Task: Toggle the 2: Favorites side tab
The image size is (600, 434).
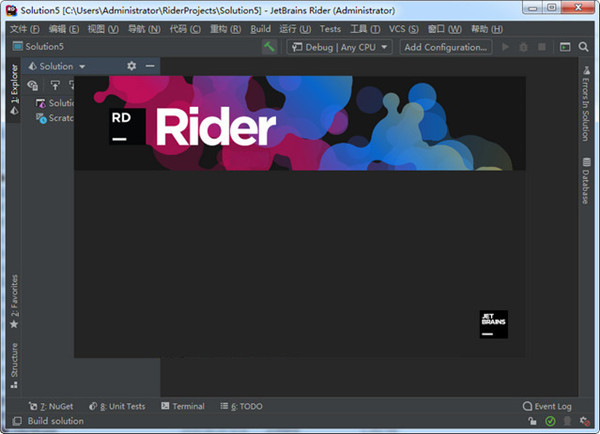Action: tap(14, 302)
